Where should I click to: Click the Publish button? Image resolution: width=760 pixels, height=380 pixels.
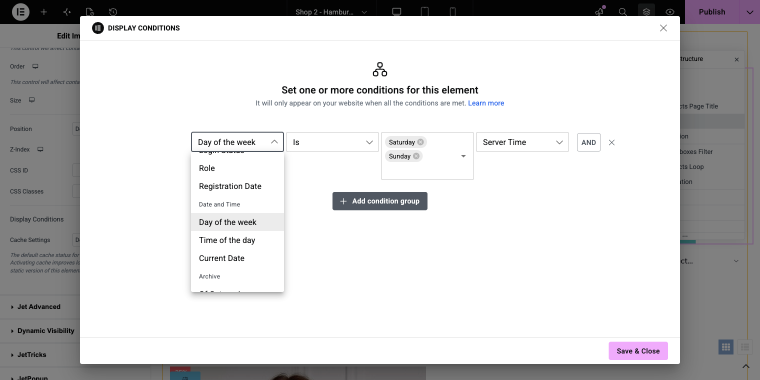[712, 12]
